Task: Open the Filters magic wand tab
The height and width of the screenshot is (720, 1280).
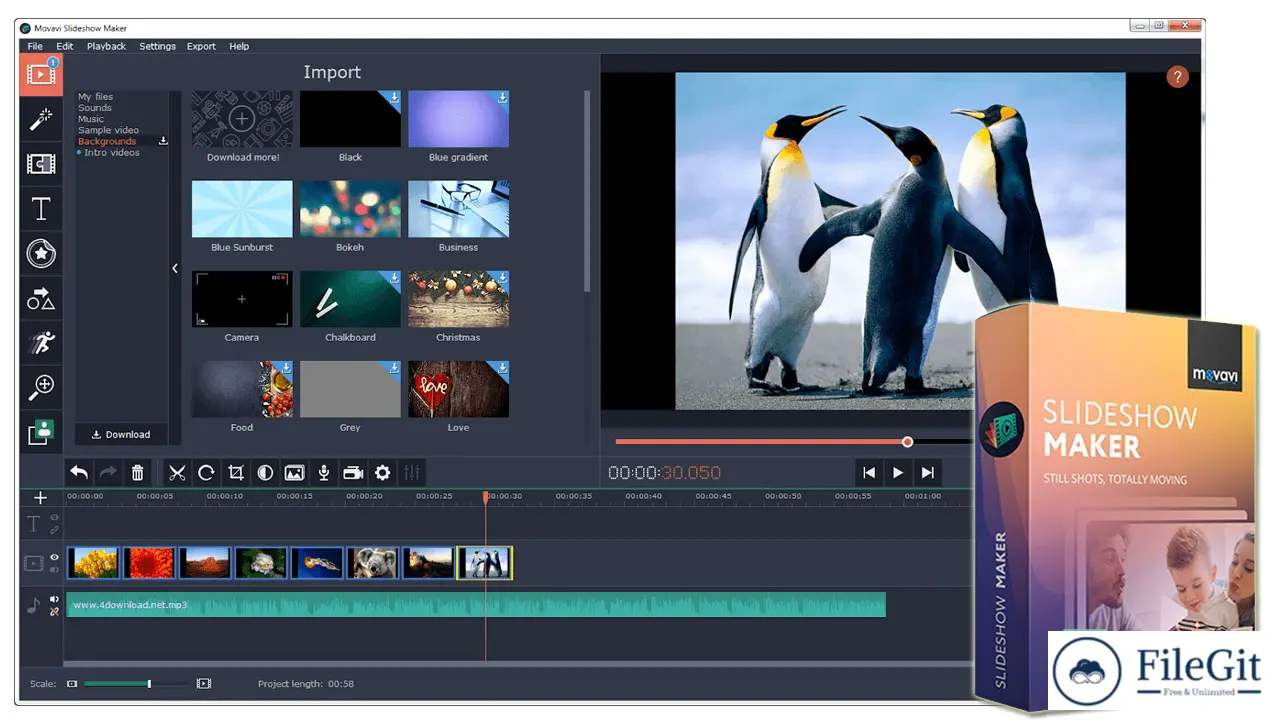Action: (x=41, y=119)
